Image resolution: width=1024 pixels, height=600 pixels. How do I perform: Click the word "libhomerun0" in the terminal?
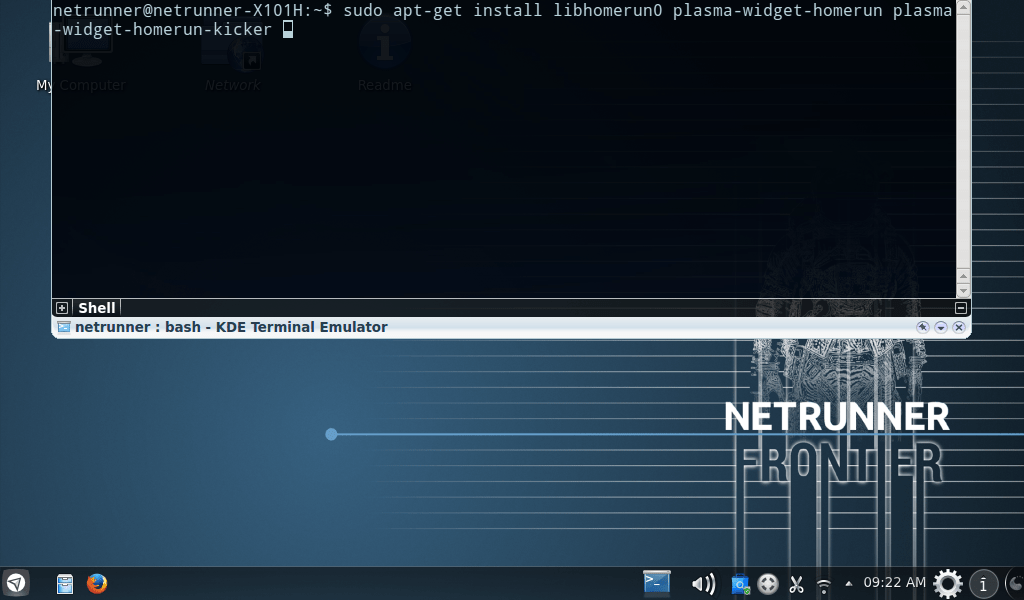[x=608, y=10]
